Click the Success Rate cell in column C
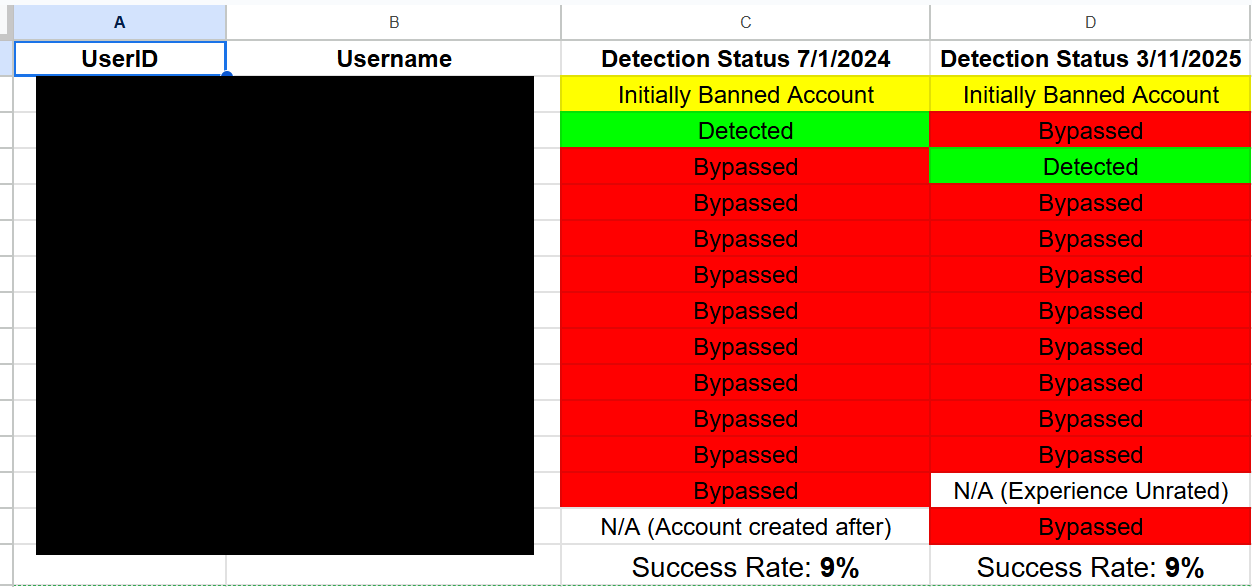 (x=745, y=567)
